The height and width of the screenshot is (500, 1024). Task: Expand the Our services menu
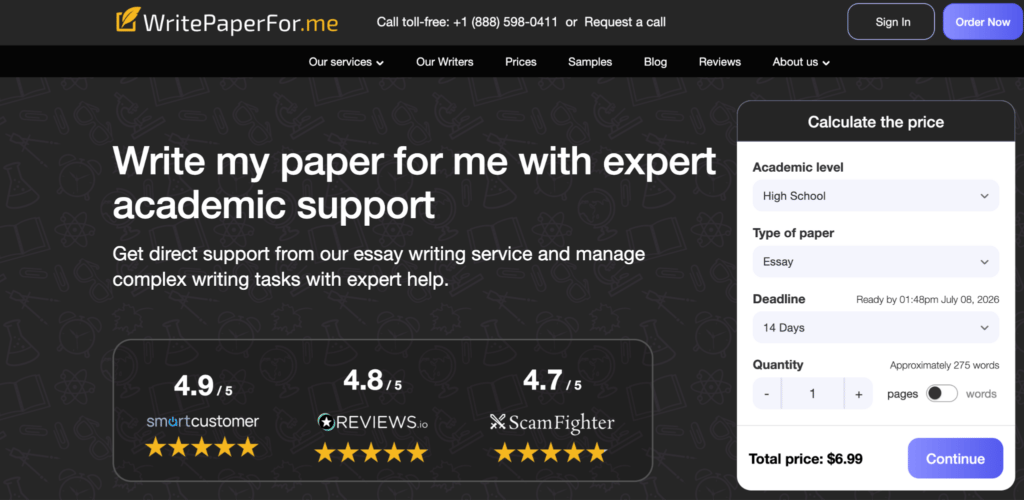[x=346, y=62]
